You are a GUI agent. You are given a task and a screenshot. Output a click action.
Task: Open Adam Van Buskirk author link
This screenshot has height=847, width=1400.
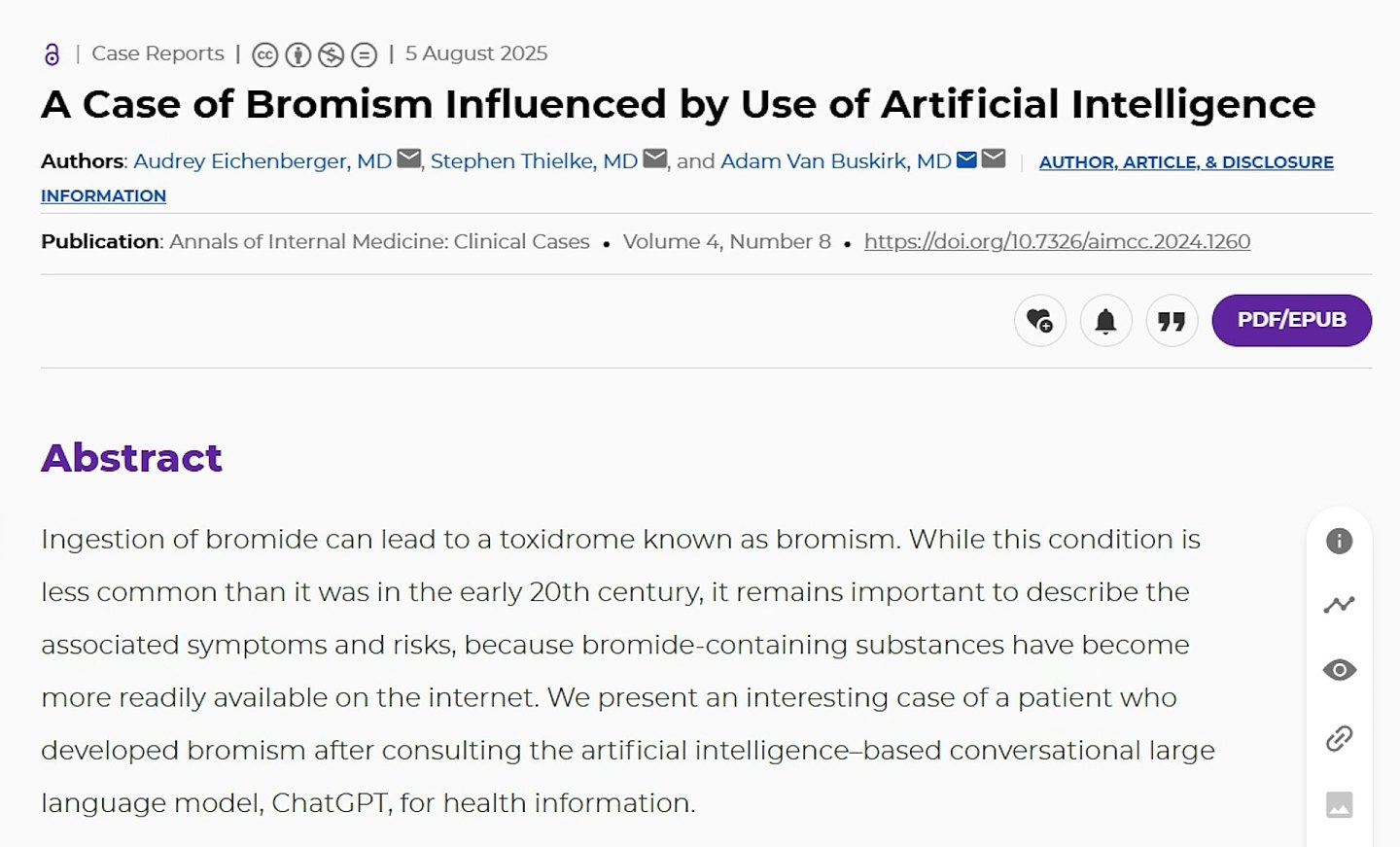[836, 161]
